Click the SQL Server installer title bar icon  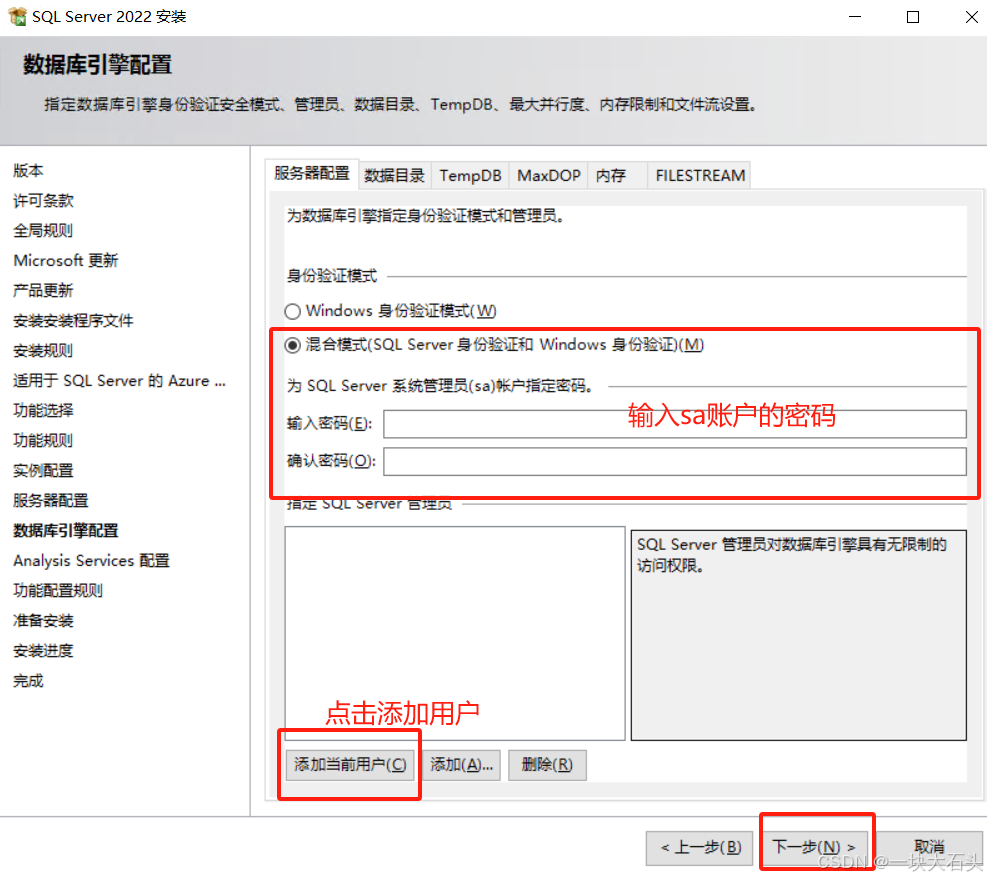17,16
